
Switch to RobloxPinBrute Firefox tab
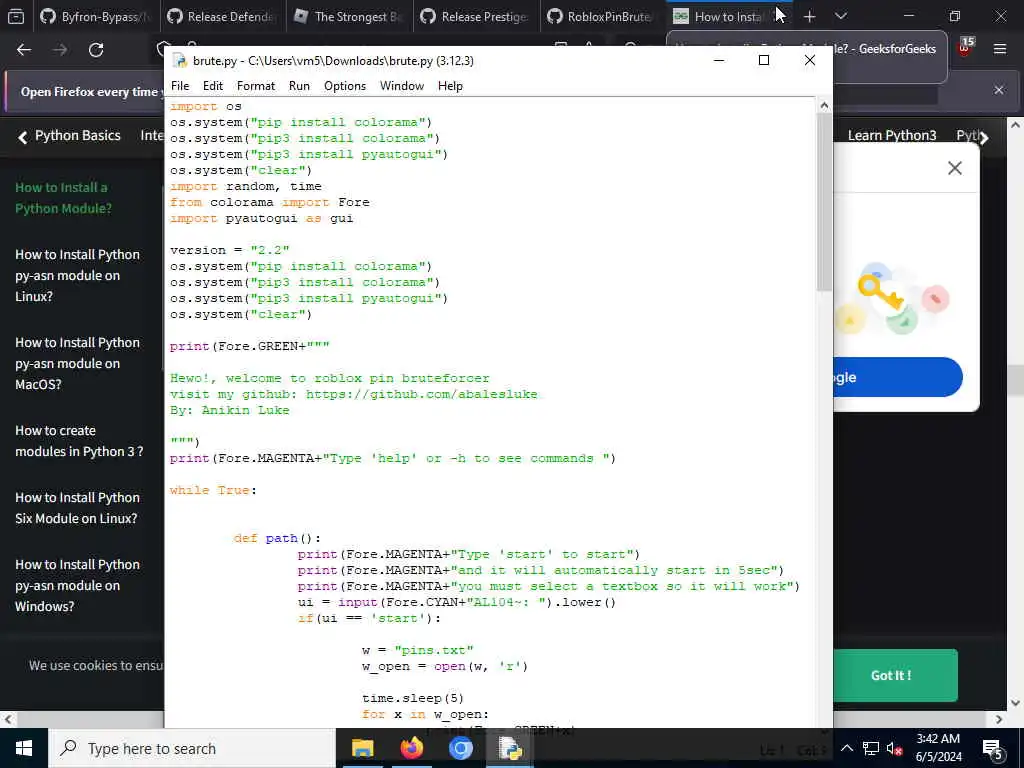point(602,16)
